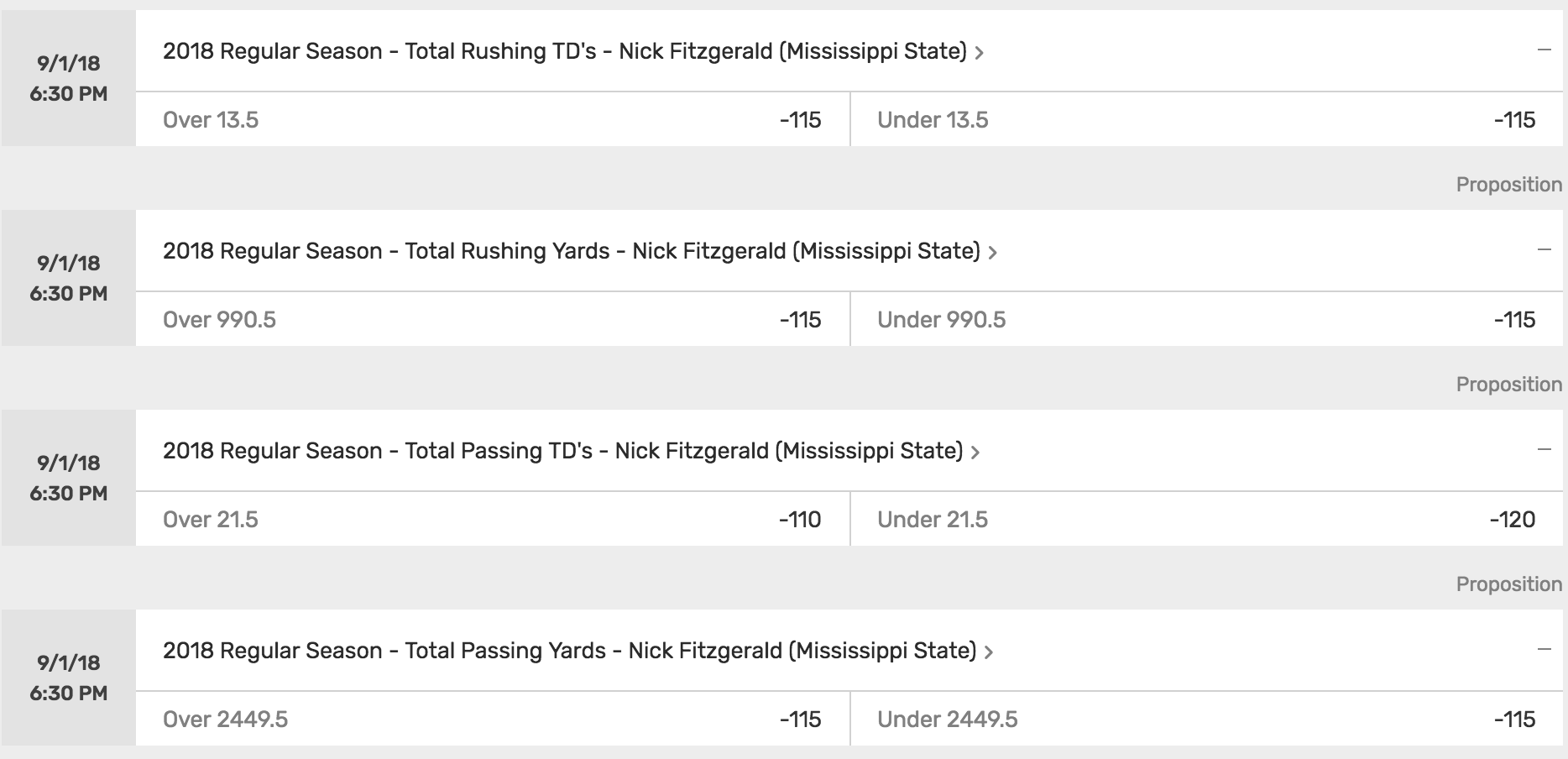The width and height of the screenshot is (1568, 759).
Task: Collapse the Total Rushing Yards market with the minus icon
Action: tap(1544, 250)
